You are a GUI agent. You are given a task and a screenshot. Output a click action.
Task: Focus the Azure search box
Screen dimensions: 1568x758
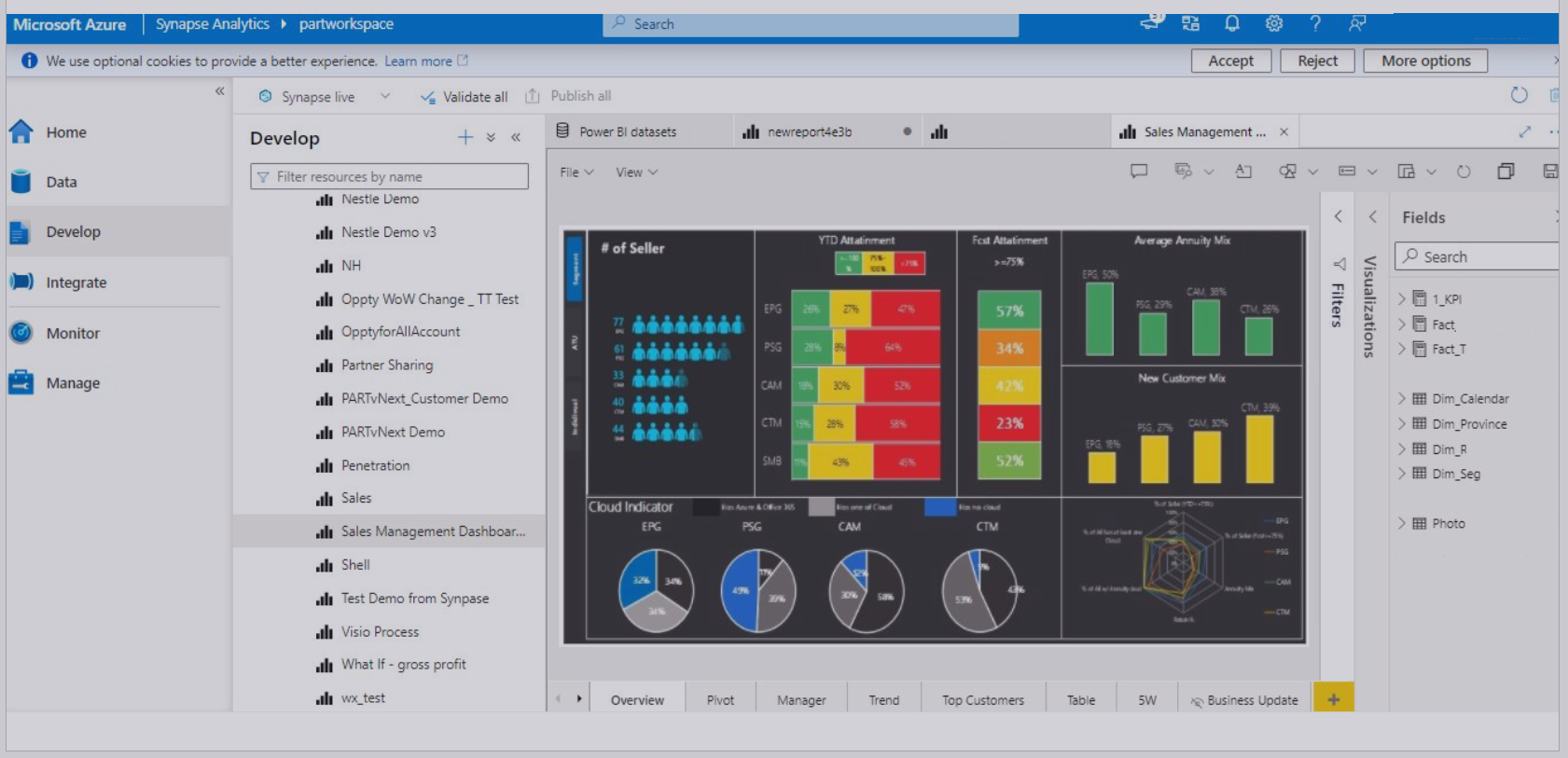(x=811, y=24)
